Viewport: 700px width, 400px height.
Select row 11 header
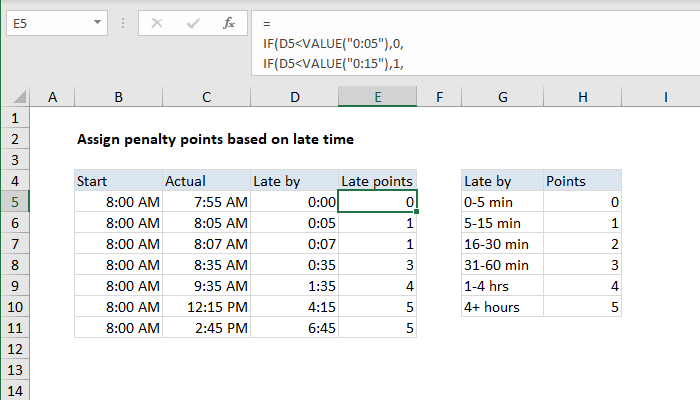pos(15,328)
